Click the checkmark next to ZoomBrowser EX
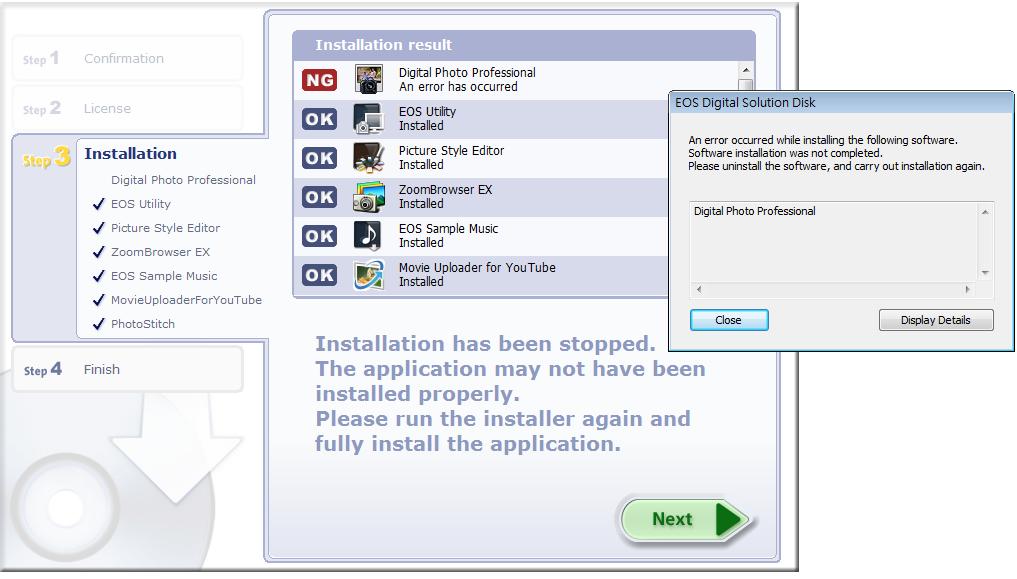 [99, 252]
